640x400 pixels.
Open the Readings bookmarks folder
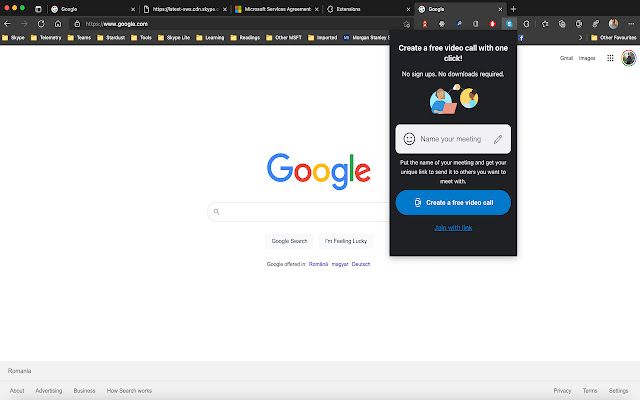tap(245, 38)
